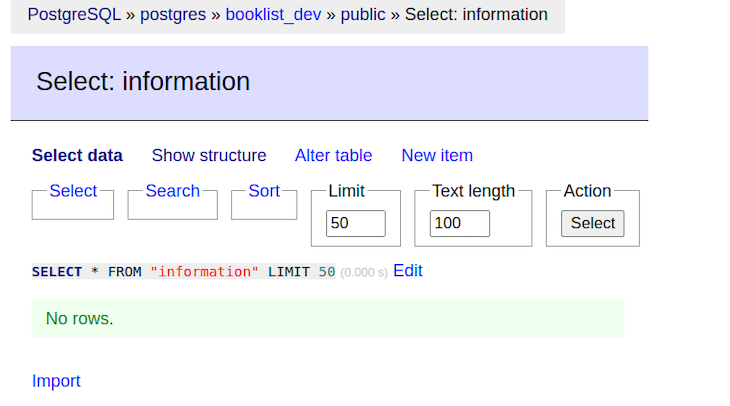Click the "Select: information" page heading

143,82
